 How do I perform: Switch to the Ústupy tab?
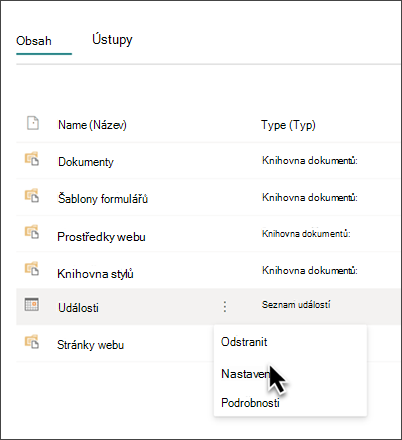tap(112, 40)
